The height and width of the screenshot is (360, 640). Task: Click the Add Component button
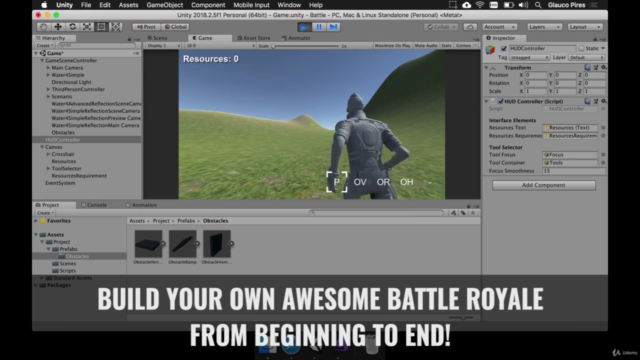[544, 185]
